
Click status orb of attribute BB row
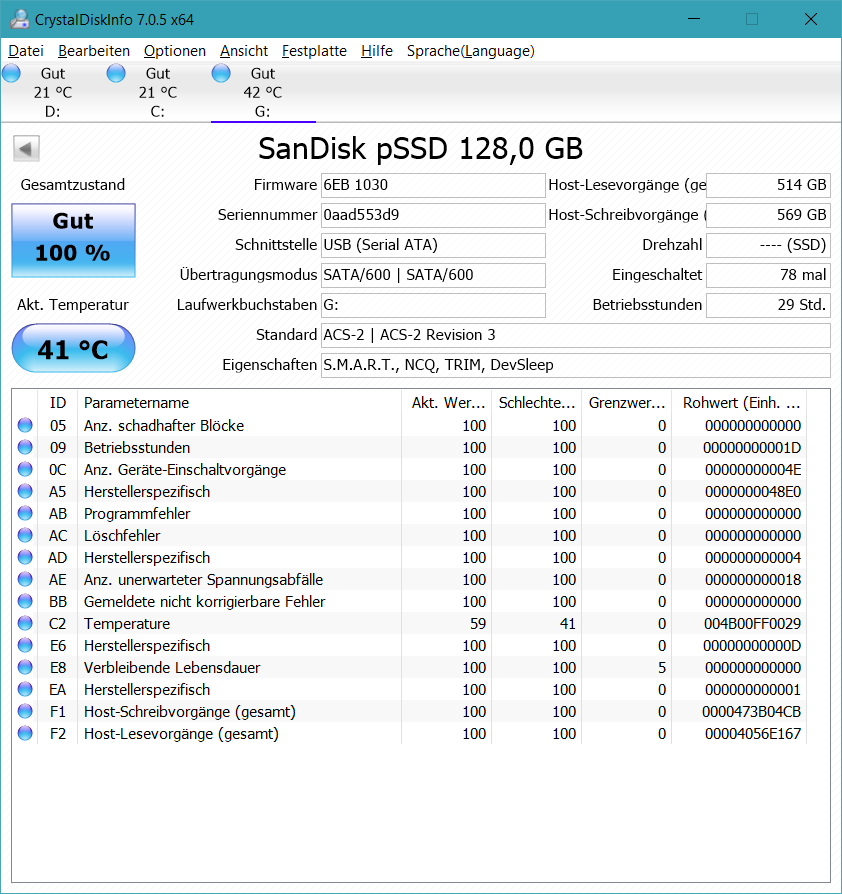25,602
